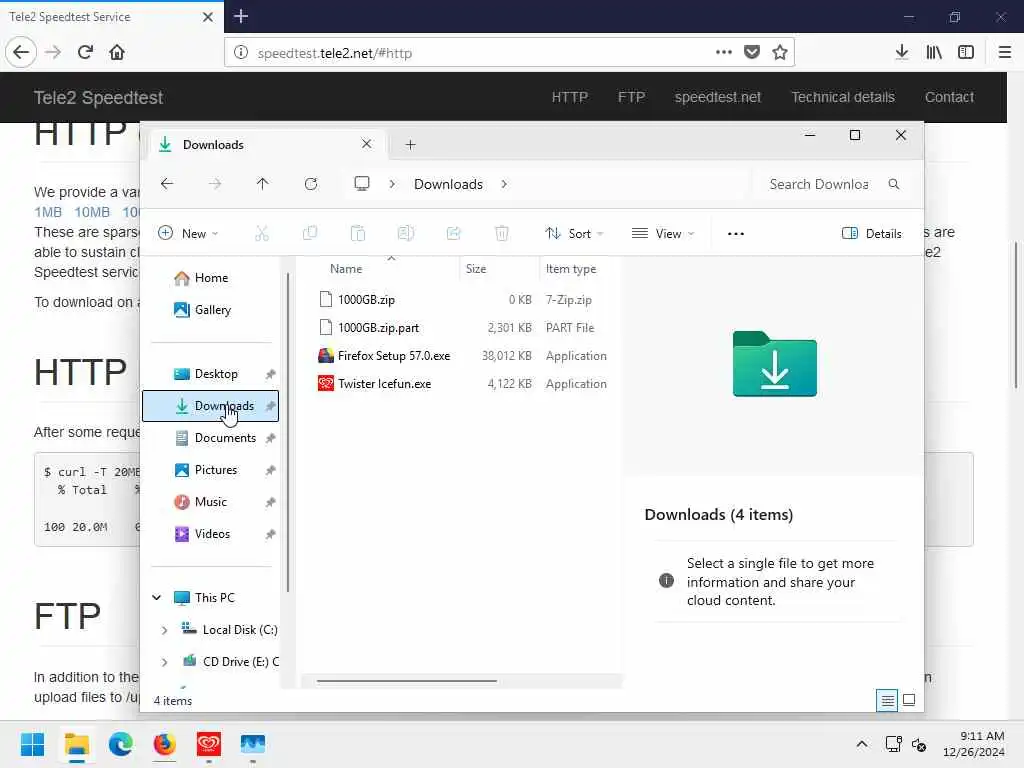
Task: Select the Tele2 Speedtest Service browser tab
Action: 111,17
